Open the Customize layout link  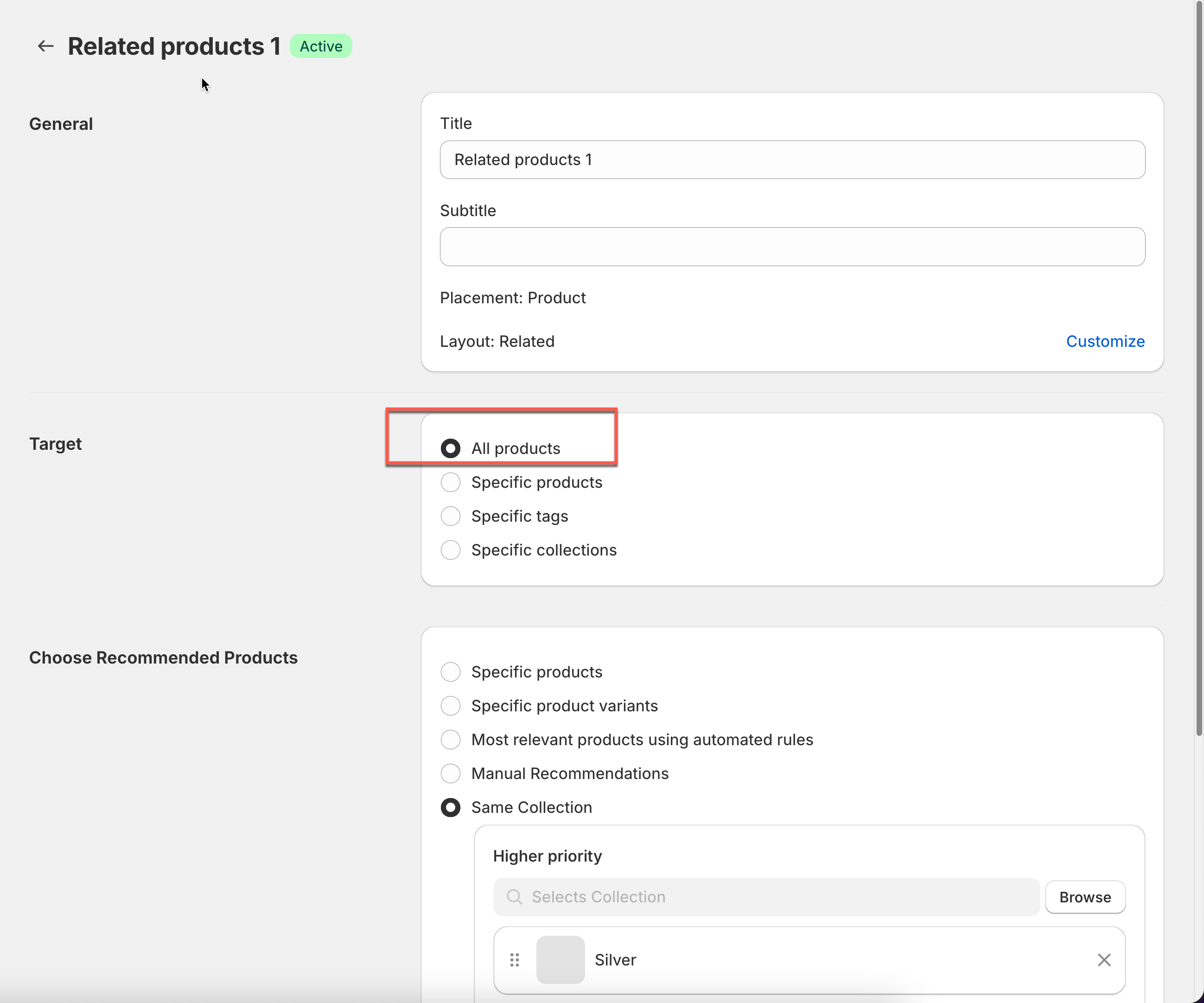(1105, 341)
